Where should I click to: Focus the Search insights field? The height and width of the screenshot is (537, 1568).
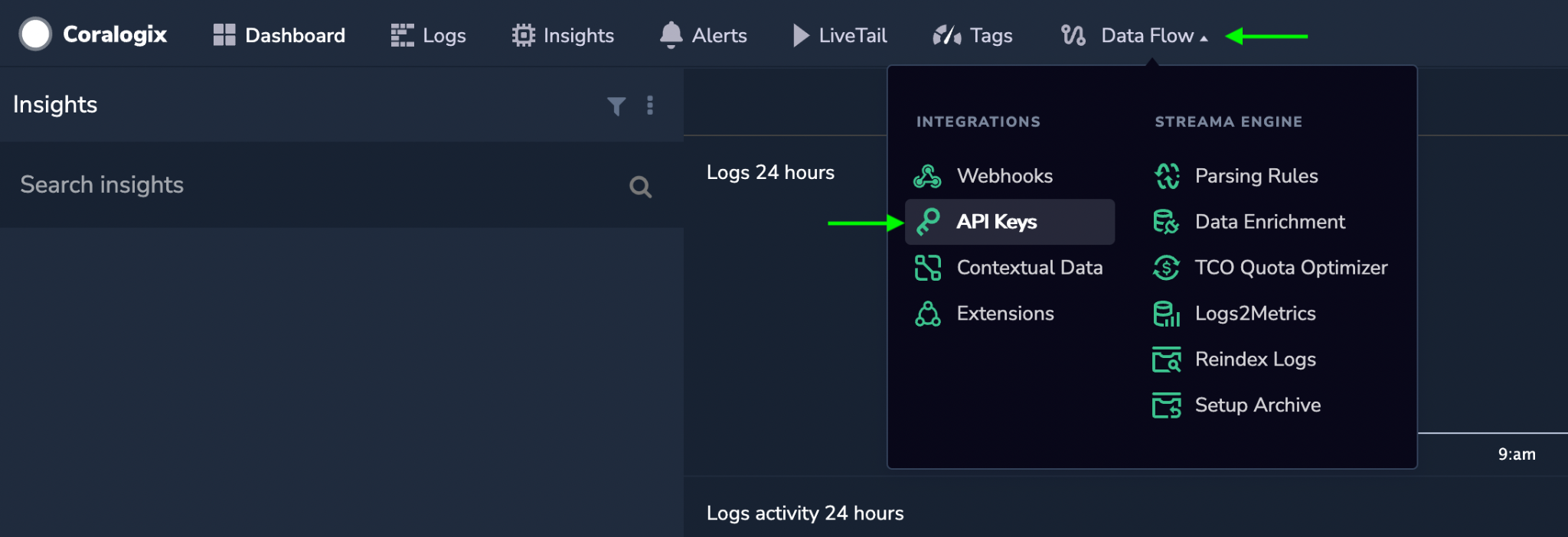(x=341, y=185)
